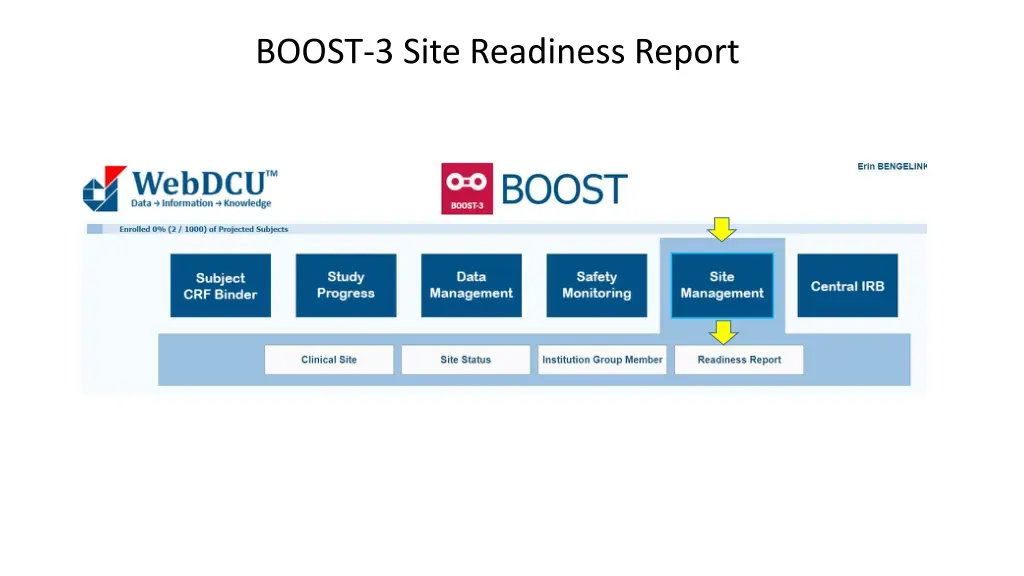Click the BOOST title text
Screen dimensions: 1024x576
[564, 189]
